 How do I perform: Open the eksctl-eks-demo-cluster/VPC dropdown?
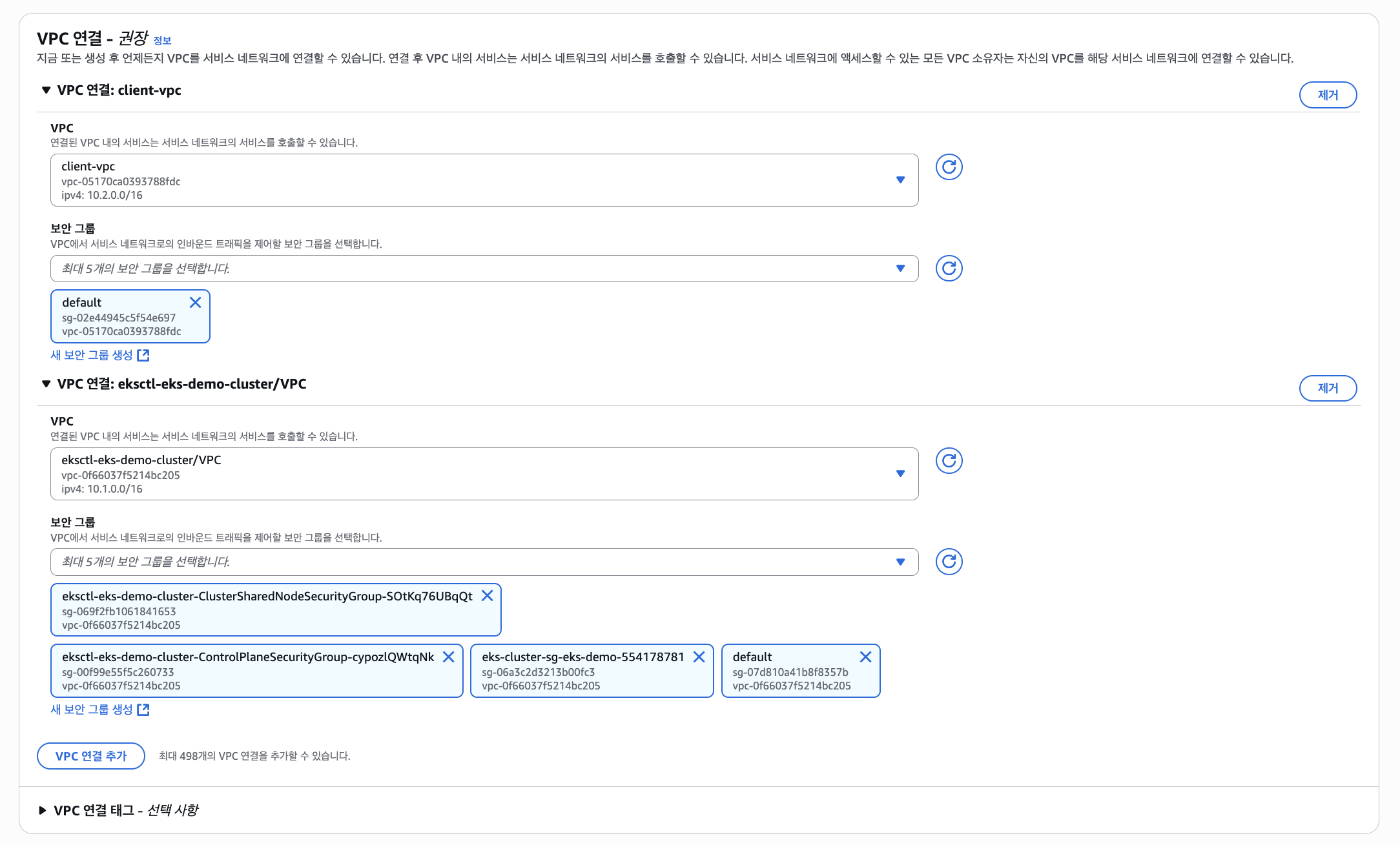(x=484, y=474)
